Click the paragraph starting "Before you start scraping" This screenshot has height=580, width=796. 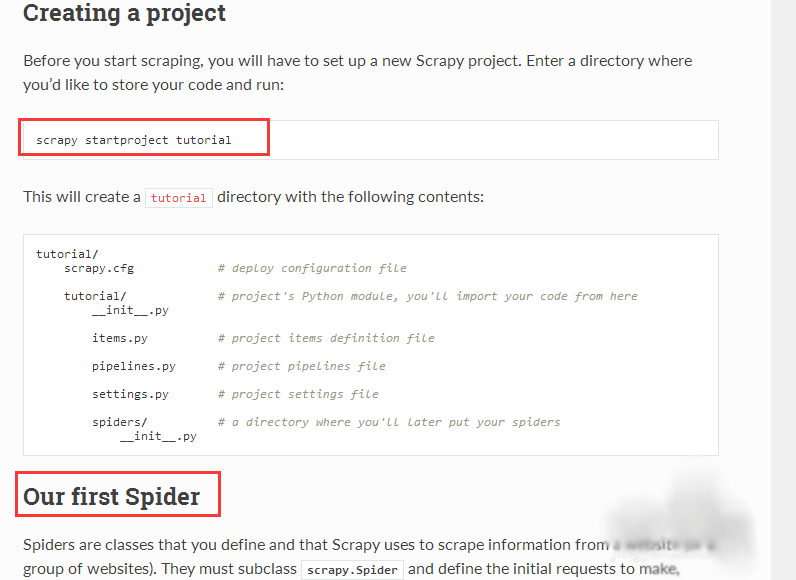pyautogui.click(x=357, y=72)
